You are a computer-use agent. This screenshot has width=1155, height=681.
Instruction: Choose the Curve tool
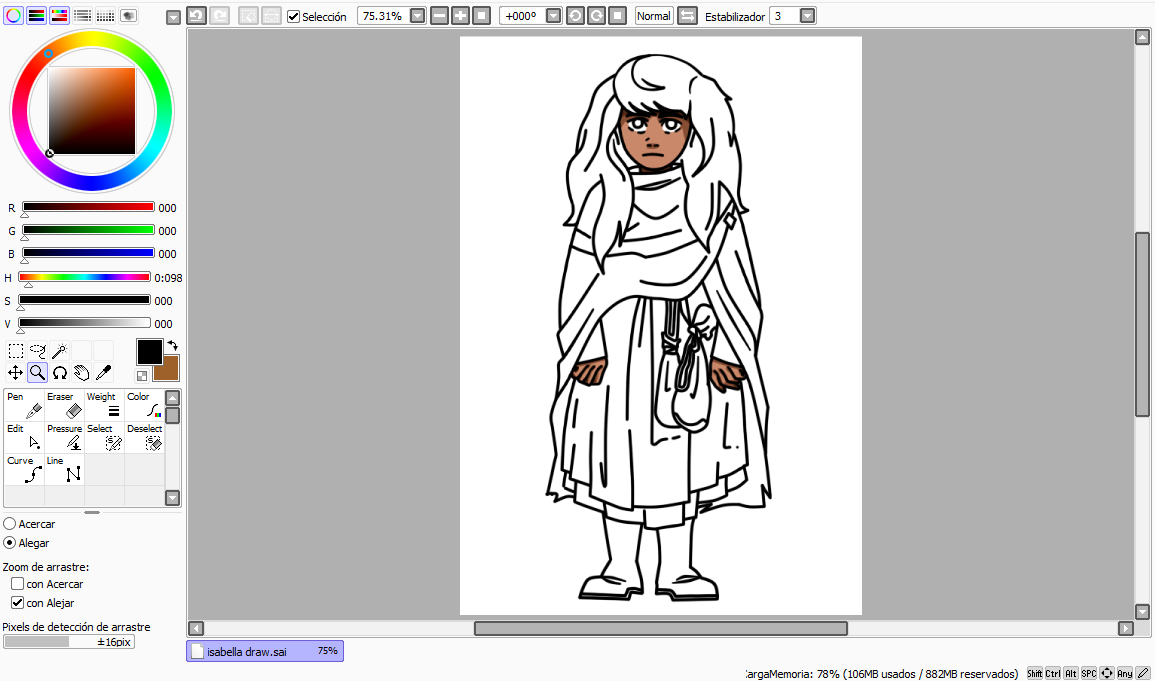(x=24, y=469)
